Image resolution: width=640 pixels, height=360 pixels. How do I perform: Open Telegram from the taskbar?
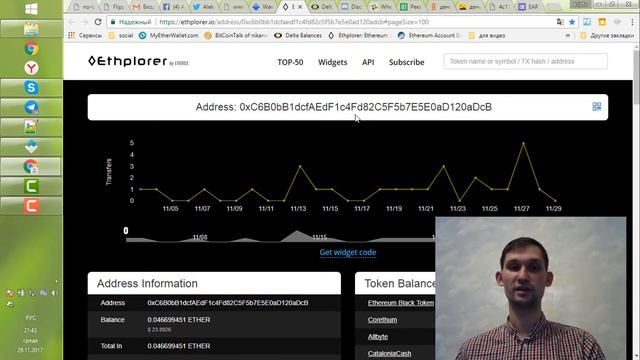(31, 107)
